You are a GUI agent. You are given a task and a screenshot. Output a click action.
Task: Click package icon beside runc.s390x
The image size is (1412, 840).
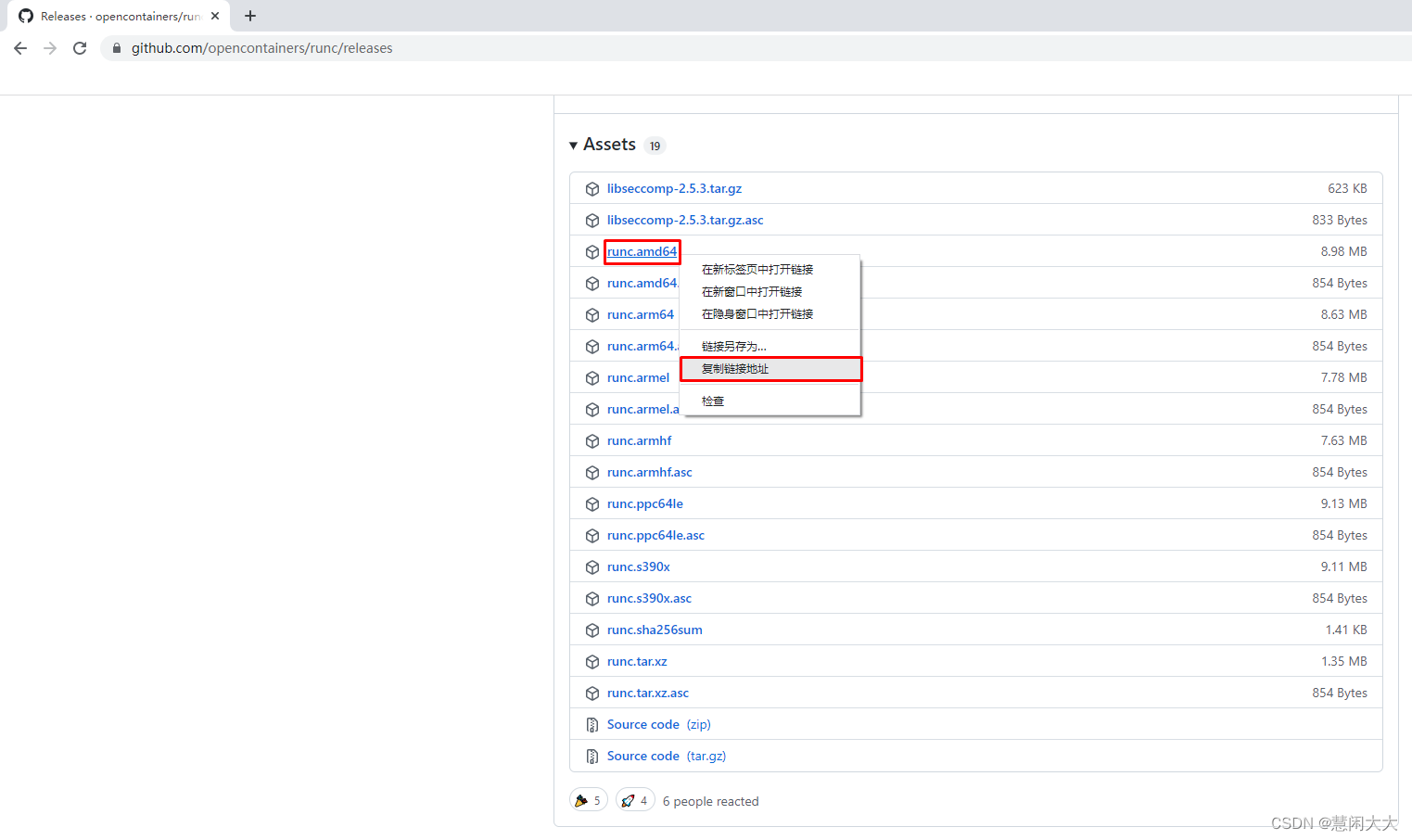point(592,567)
